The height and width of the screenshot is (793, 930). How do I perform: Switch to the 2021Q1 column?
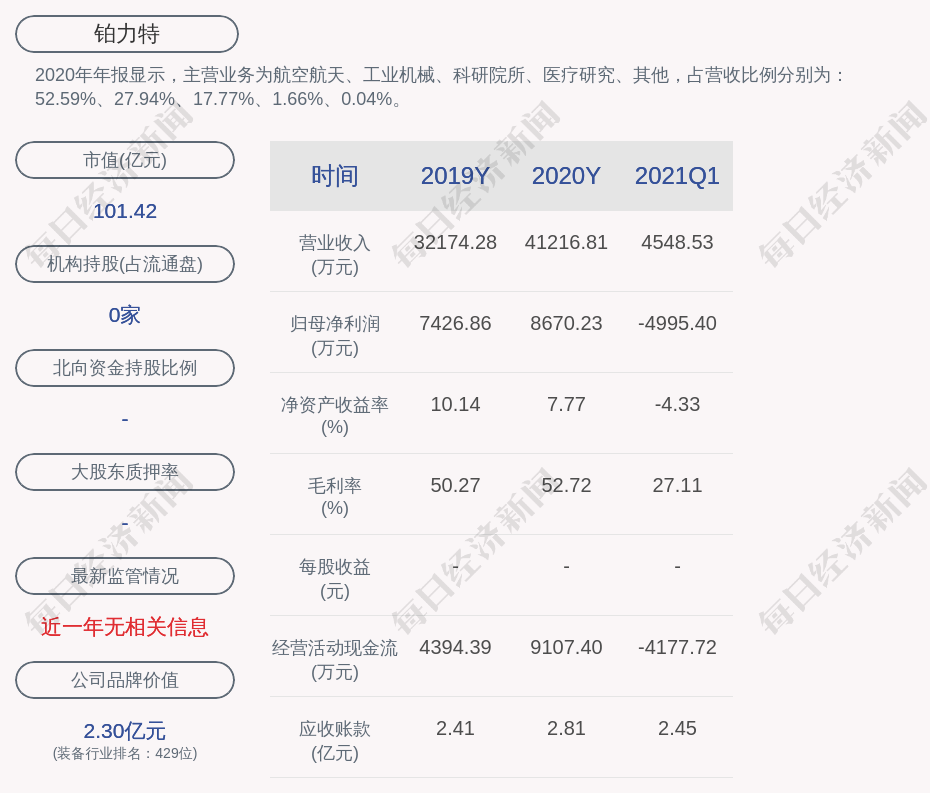677,176
